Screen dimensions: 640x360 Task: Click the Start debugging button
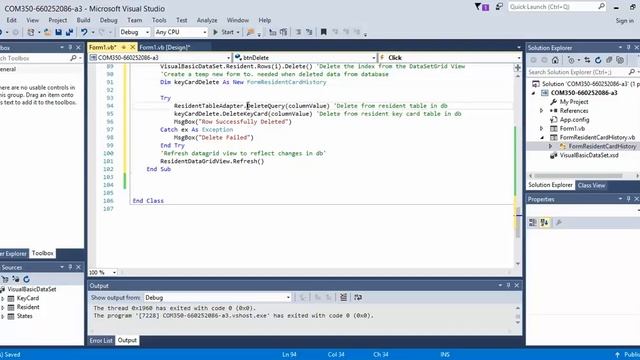coord(224,32)
